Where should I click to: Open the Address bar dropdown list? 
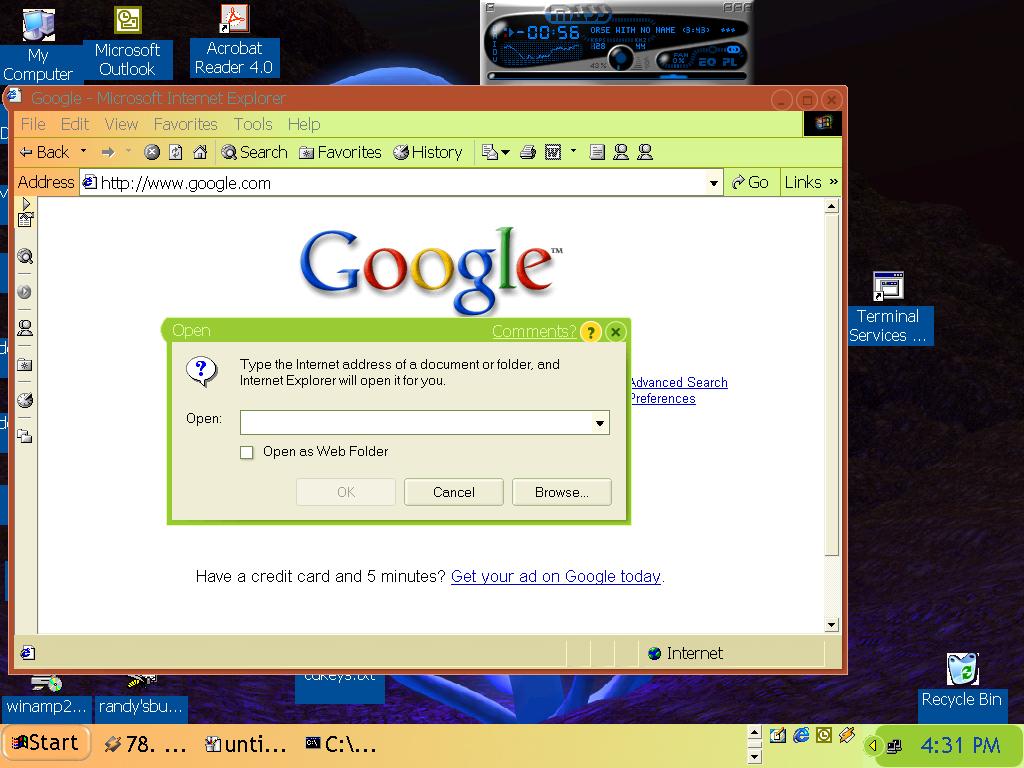coord(714,184)
